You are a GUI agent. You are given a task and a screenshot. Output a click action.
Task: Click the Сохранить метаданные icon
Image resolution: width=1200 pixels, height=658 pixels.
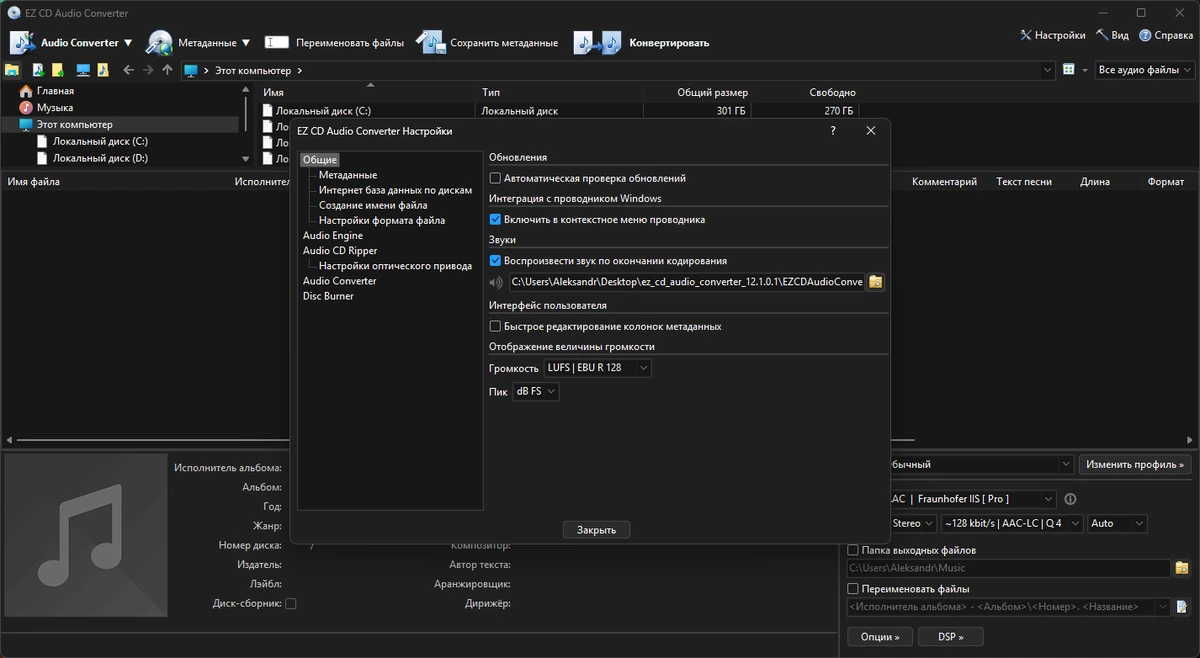point(430,43)
